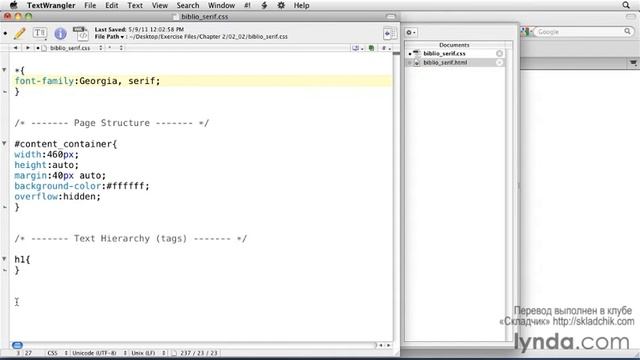The image size is (640, 360).
Task: Toggle the documents drawer icon
Action: click(389, 33)
